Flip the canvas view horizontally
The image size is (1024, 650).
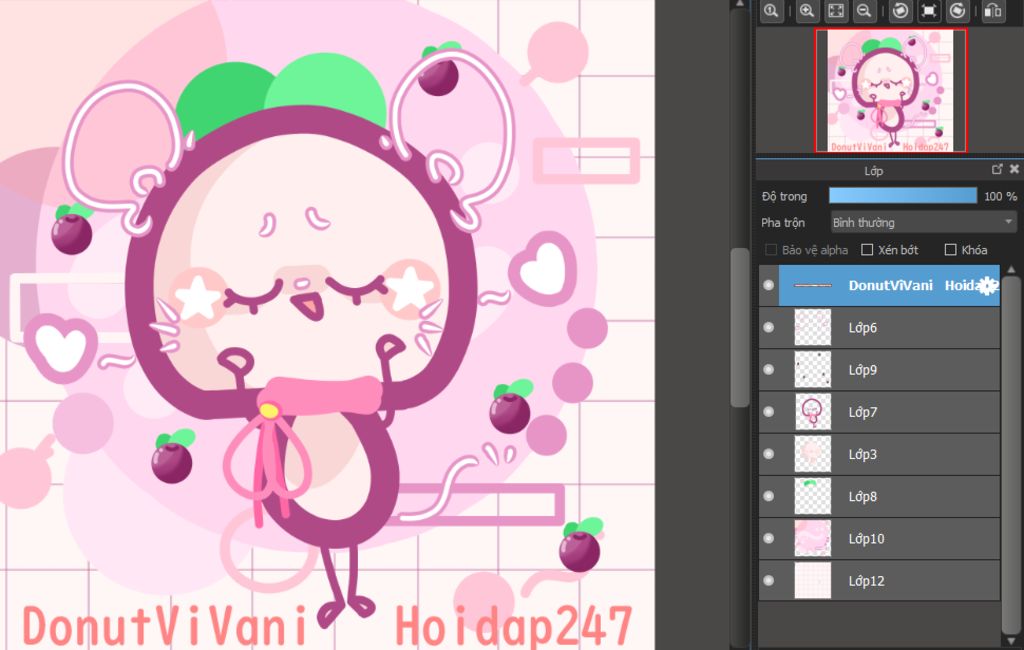pyautogui.click(x=993, y=11)
